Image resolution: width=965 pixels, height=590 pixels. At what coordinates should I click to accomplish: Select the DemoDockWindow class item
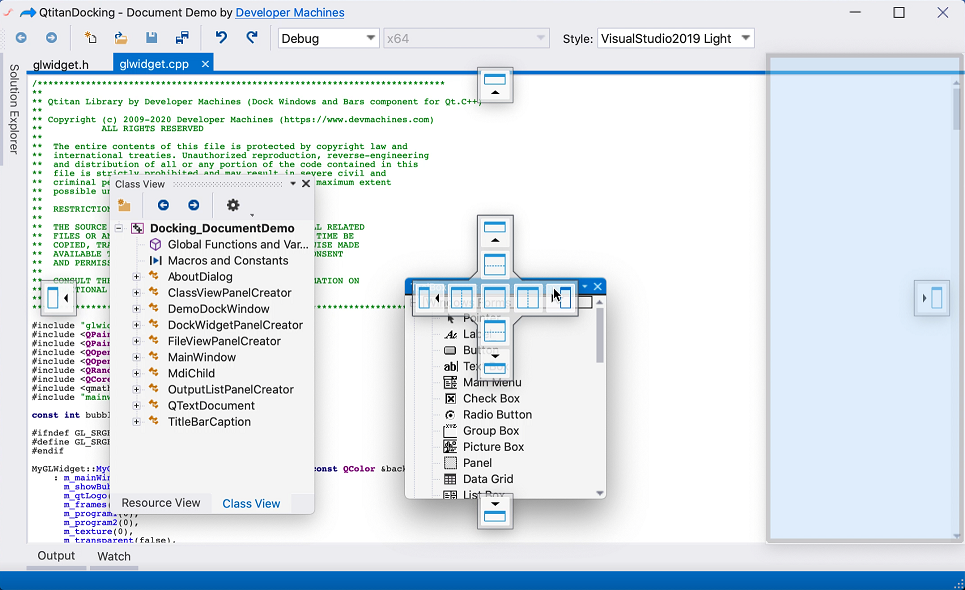pyautogui.click(x=218, y=309)
